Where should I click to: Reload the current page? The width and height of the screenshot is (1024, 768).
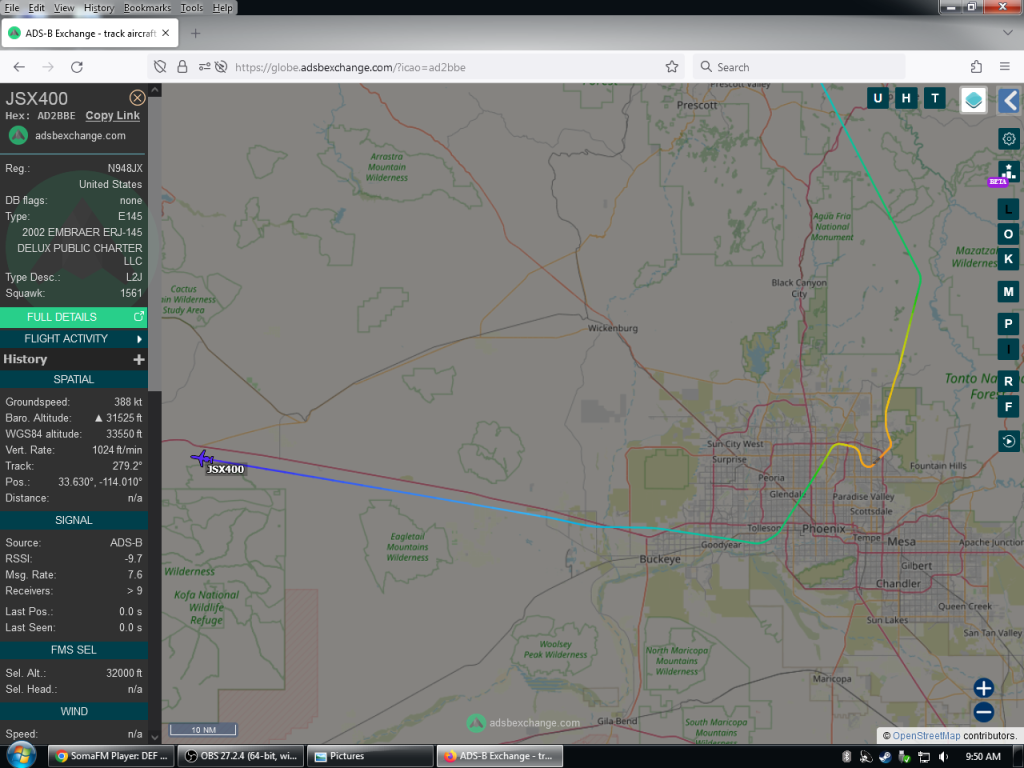point(77,67)
